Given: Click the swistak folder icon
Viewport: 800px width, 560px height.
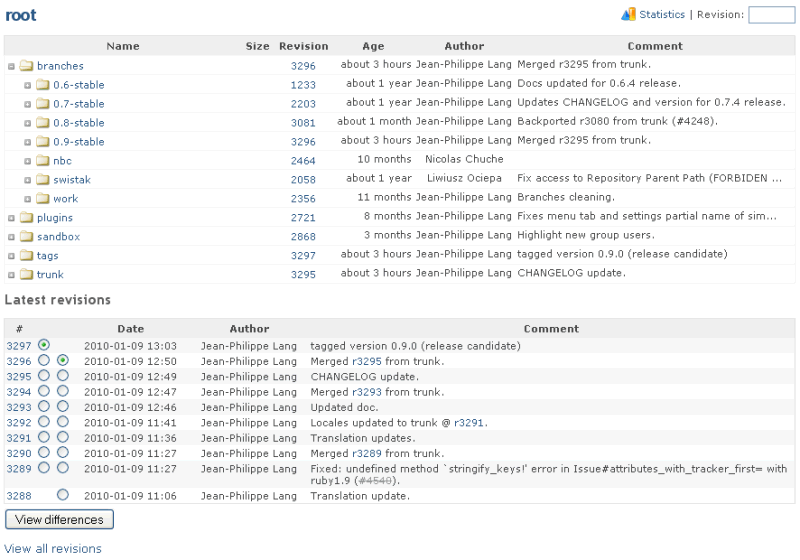Looking at the screenshot, I should pyautogui.click(x=43, y=180).
